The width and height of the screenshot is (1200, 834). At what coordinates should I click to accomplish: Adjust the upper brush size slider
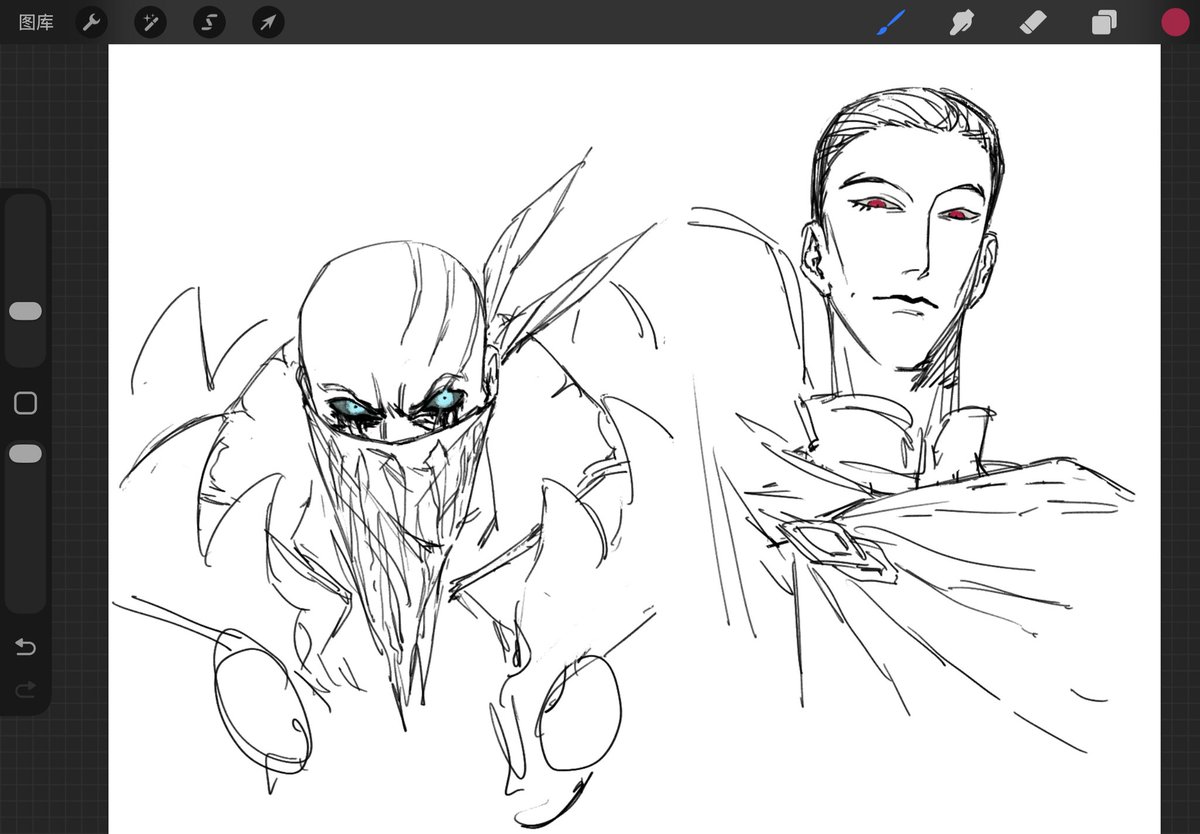[x=25, y=310]
